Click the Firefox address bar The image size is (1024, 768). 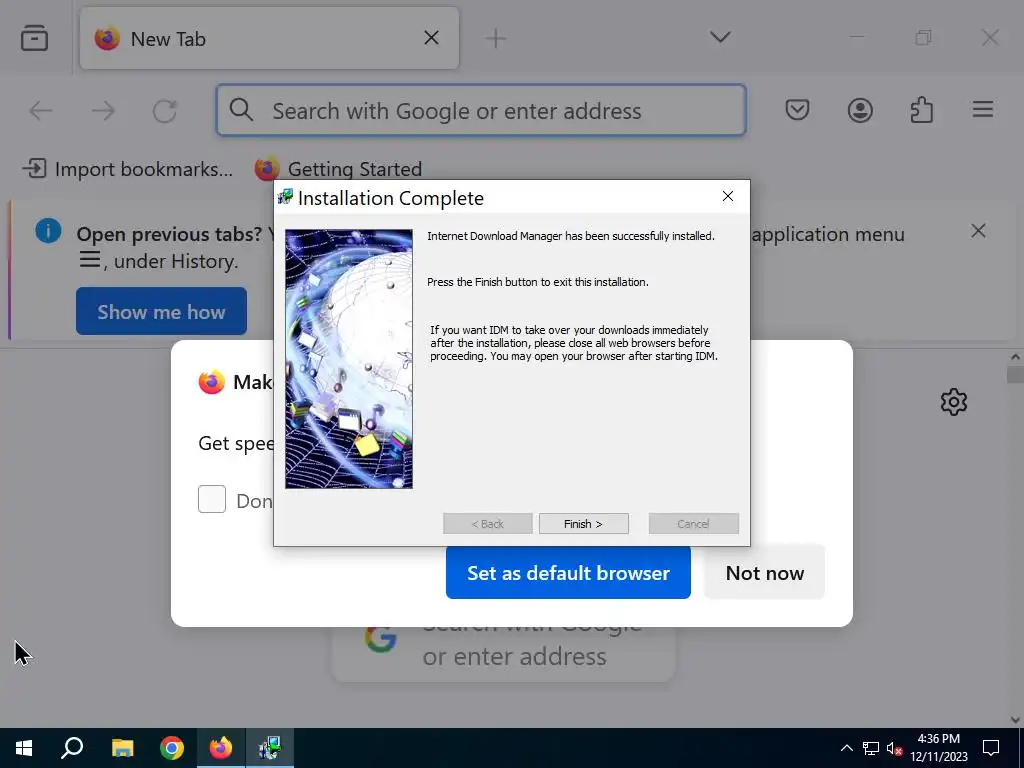481,110
